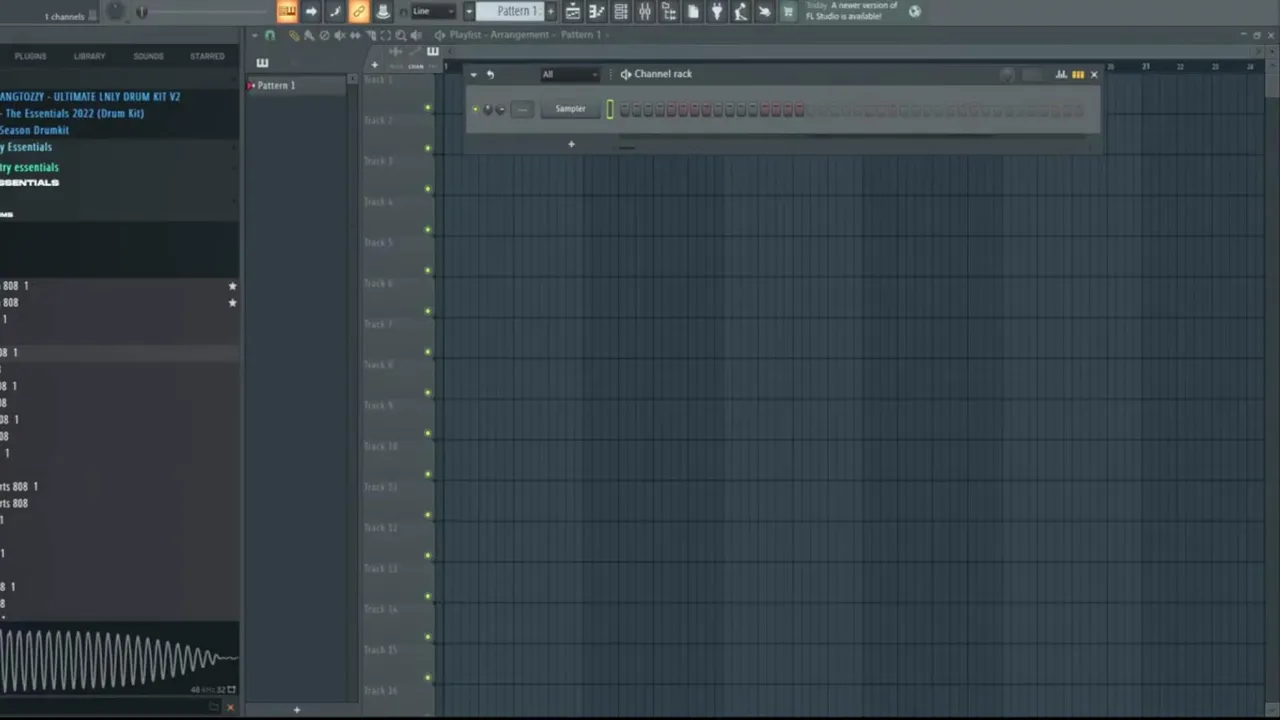
Task: Close the Channel rack window
Action: point(1093,74)
